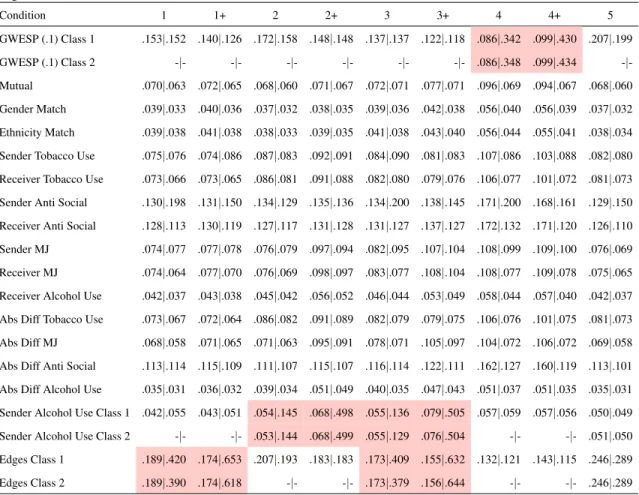Viewport: 639px width, 495px height.
Task: Click the Condition column header
Action: tap(23, 15)
